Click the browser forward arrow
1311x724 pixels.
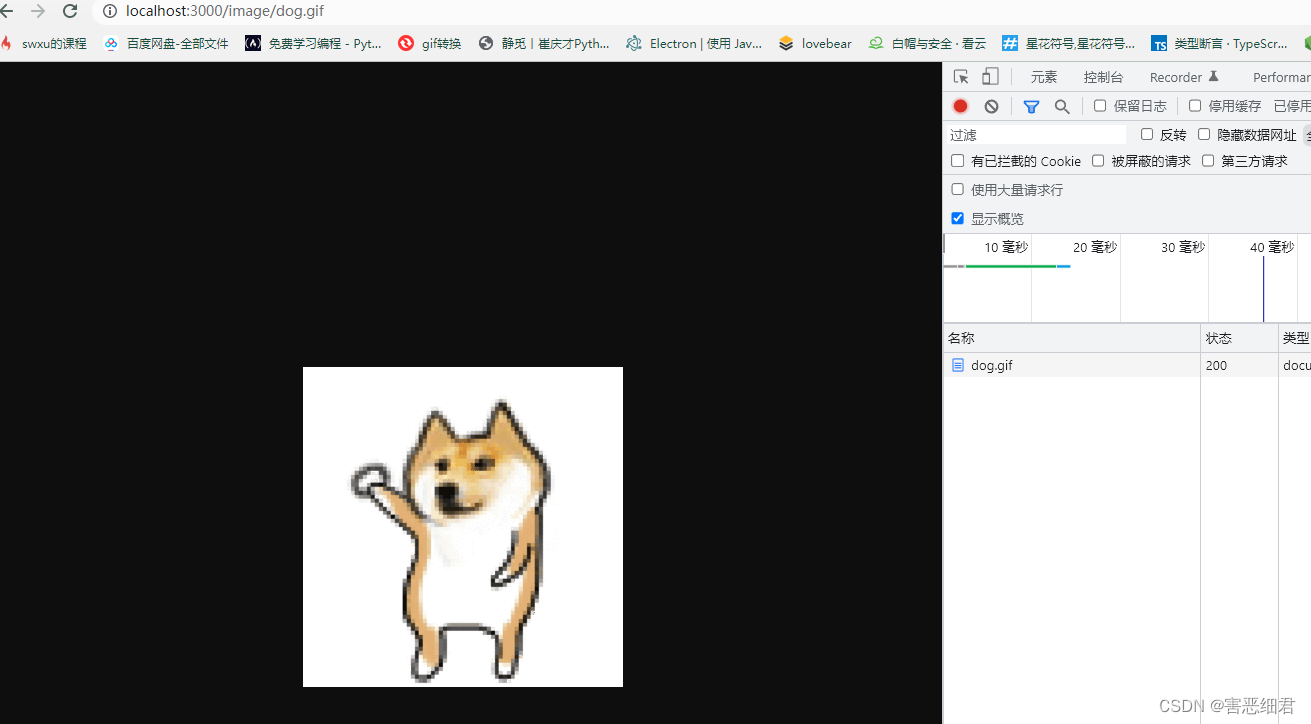(x=38, y=11)
